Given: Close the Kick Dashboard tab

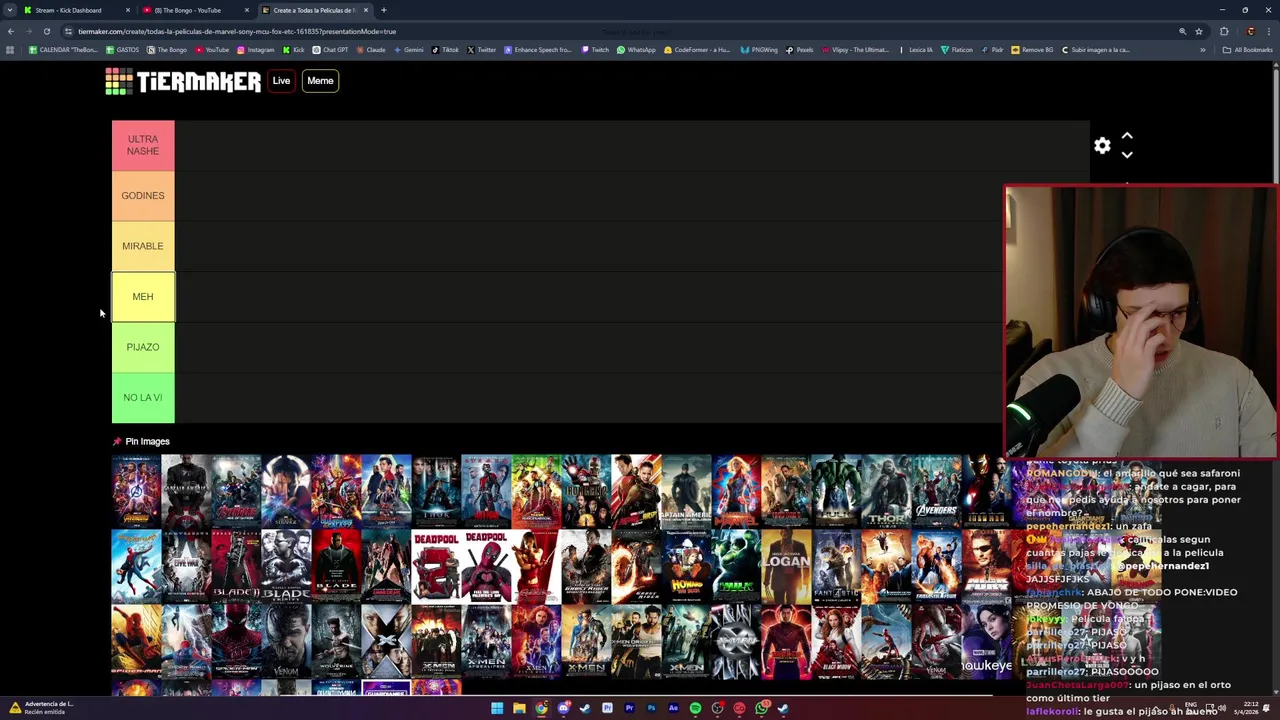Looking at the screenshot, I should click(128, 10).
